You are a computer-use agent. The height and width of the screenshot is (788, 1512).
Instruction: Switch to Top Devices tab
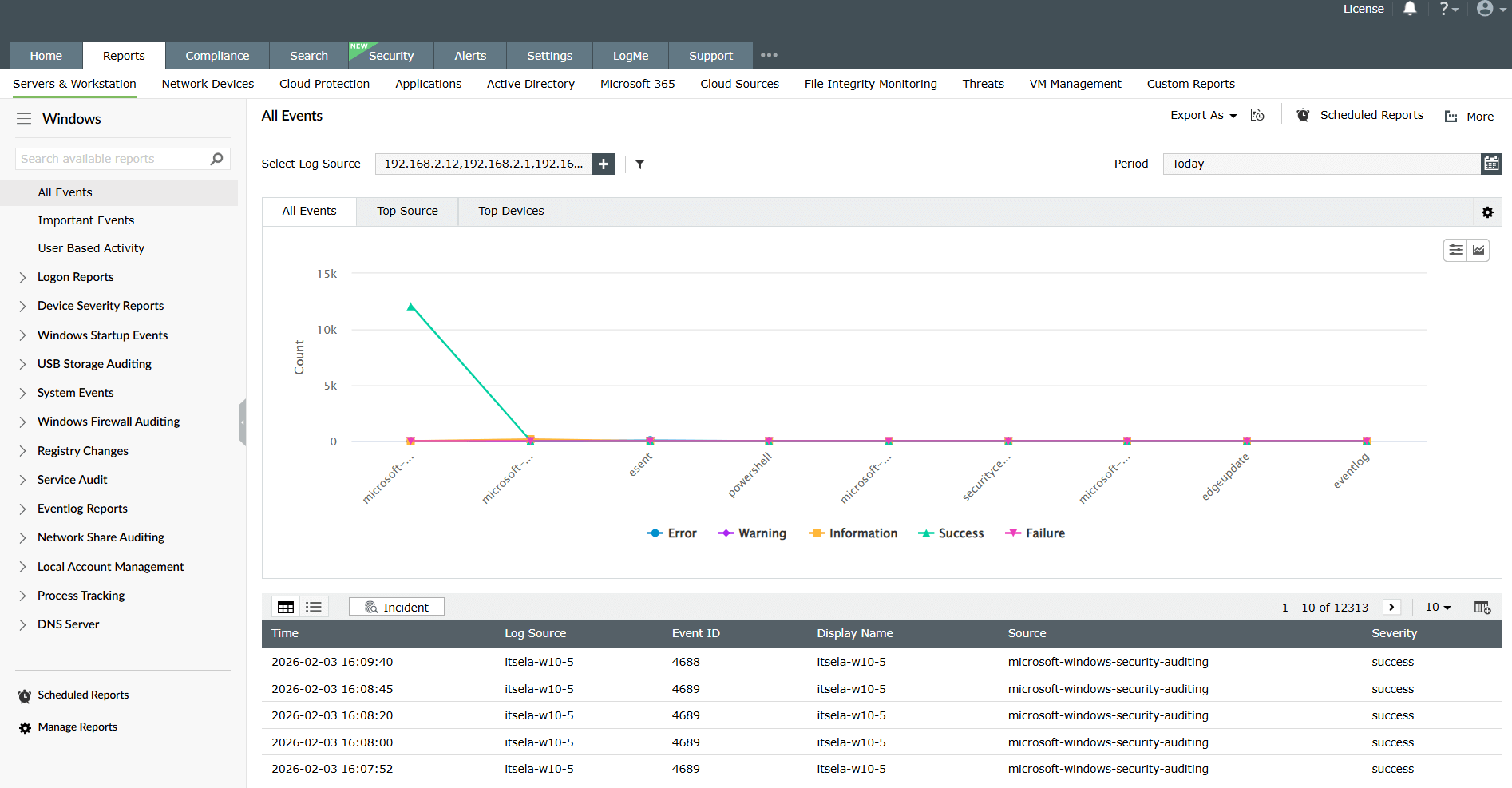click(x=511, y=211)
